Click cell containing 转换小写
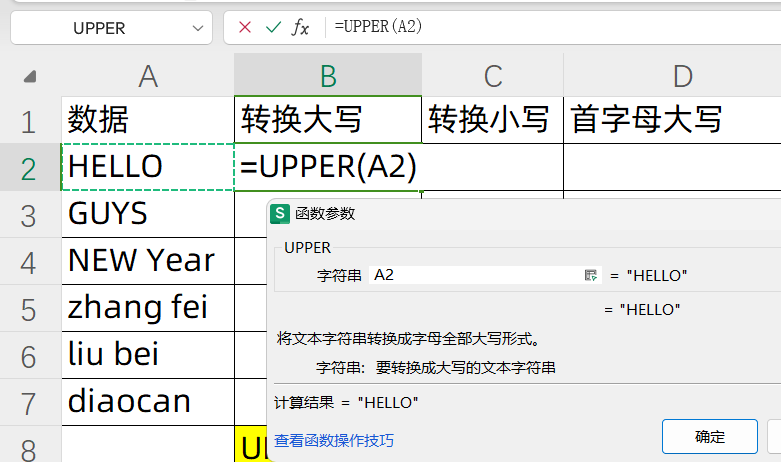 pos(493,120)
